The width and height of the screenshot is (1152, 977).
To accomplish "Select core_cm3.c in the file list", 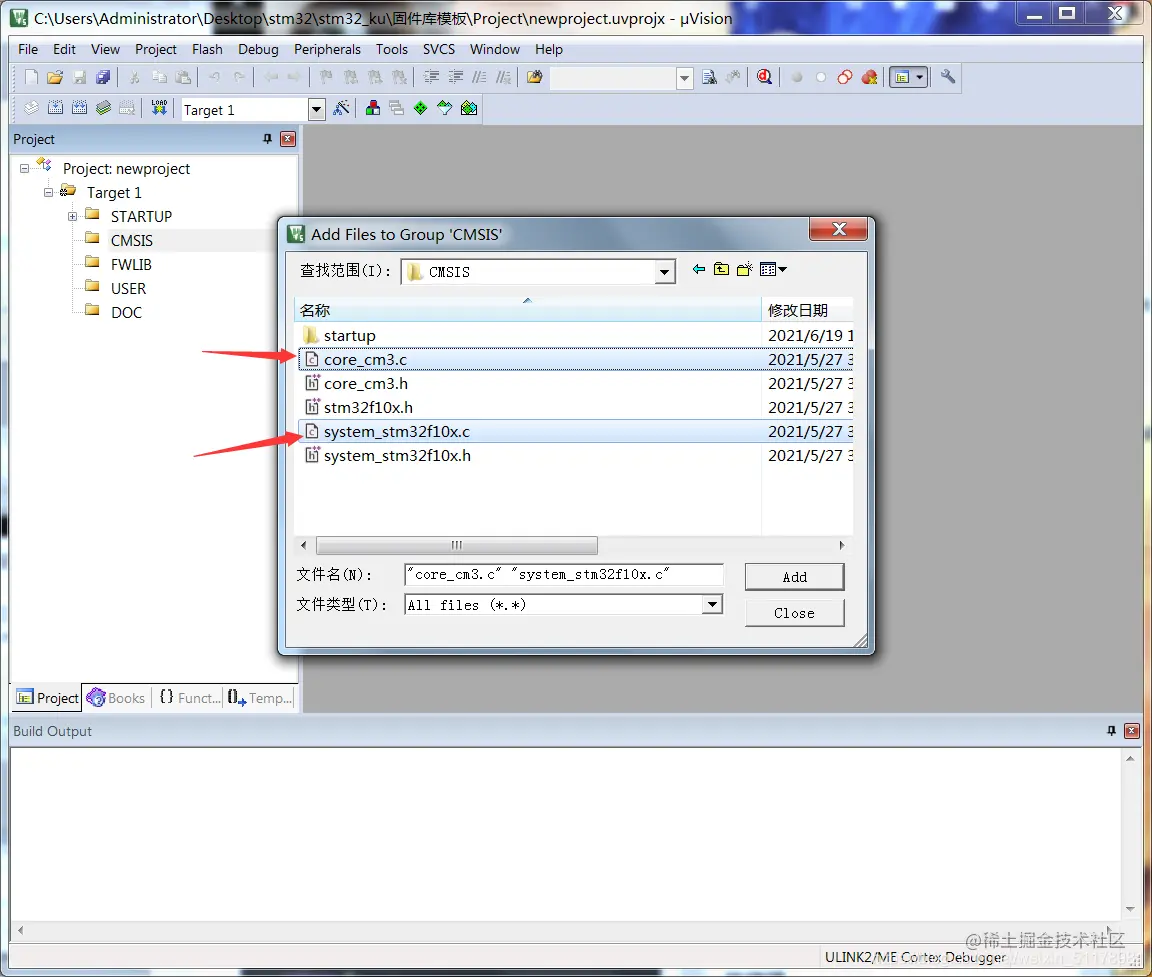I will pos(575,359).
